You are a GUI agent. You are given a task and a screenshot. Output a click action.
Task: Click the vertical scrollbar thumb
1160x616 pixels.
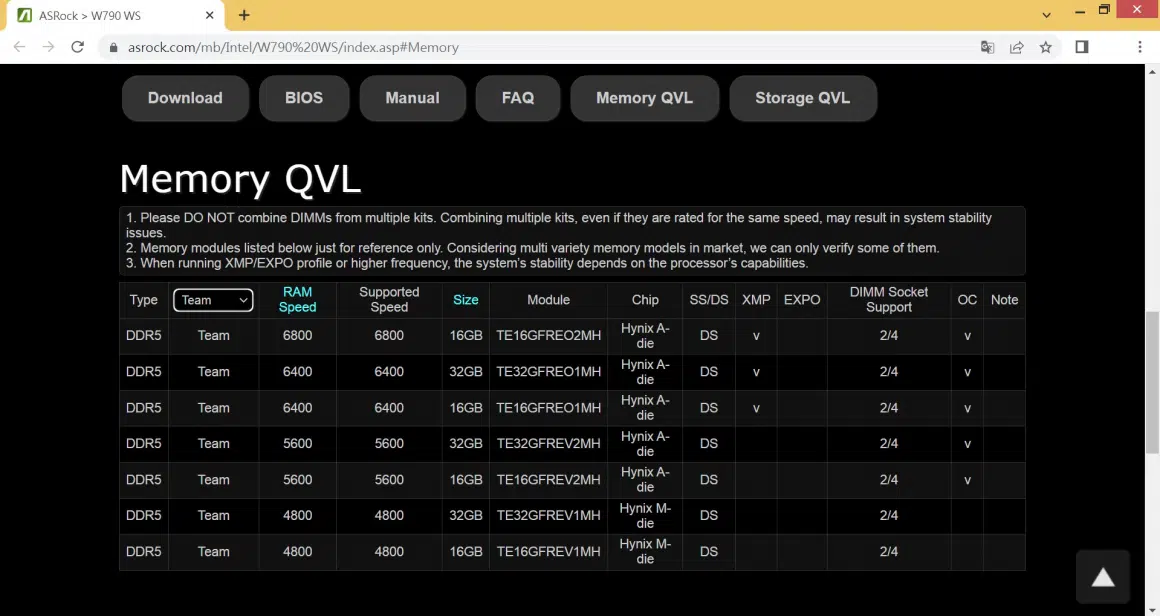1152,382
